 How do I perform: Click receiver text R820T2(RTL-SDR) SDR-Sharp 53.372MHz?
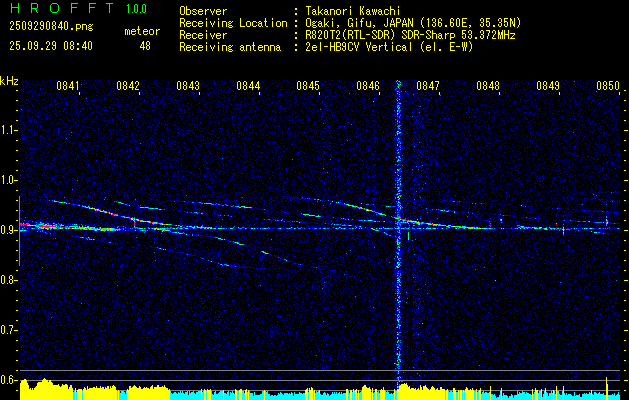tap(410, 35)
